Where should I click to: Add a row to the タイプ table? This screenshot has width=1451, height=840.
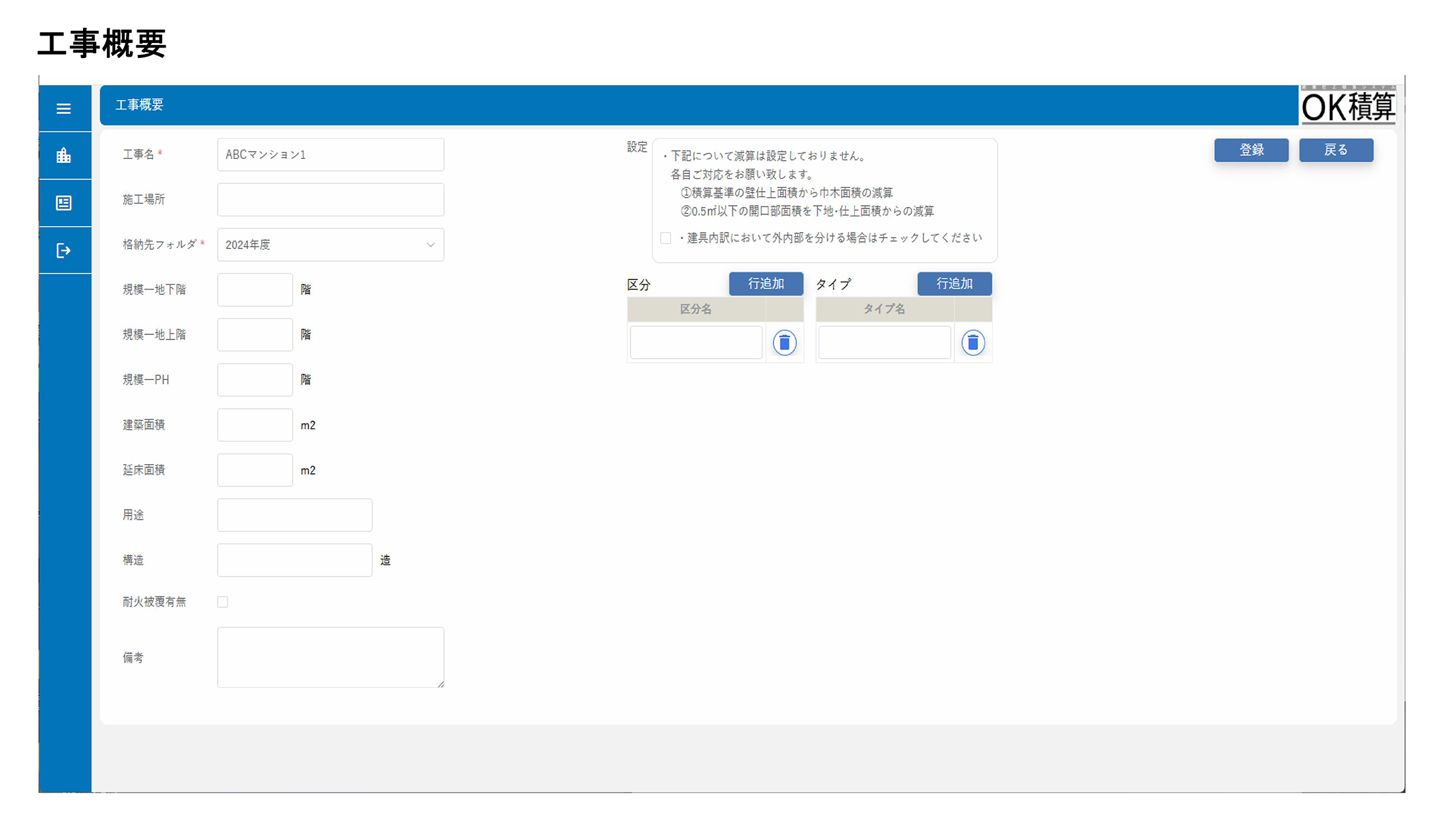tap(954, 284)
